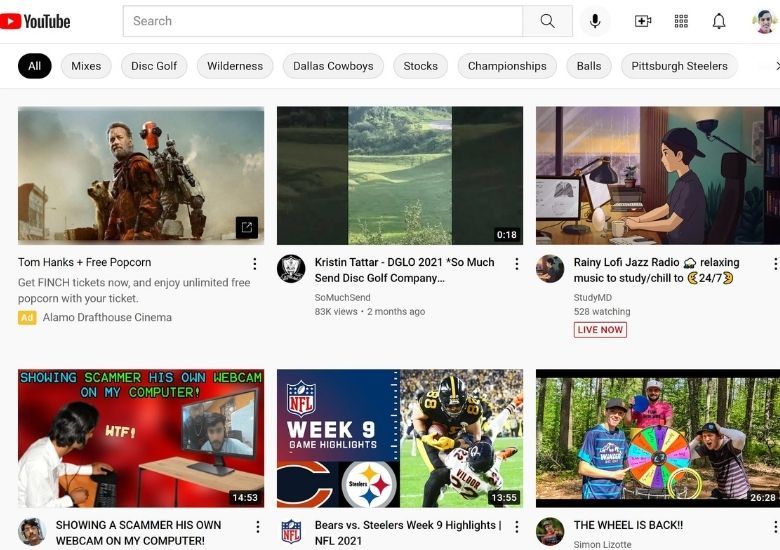The image size is (780, 550).
Task: Open account avatar menu
Action: [765, 21]
